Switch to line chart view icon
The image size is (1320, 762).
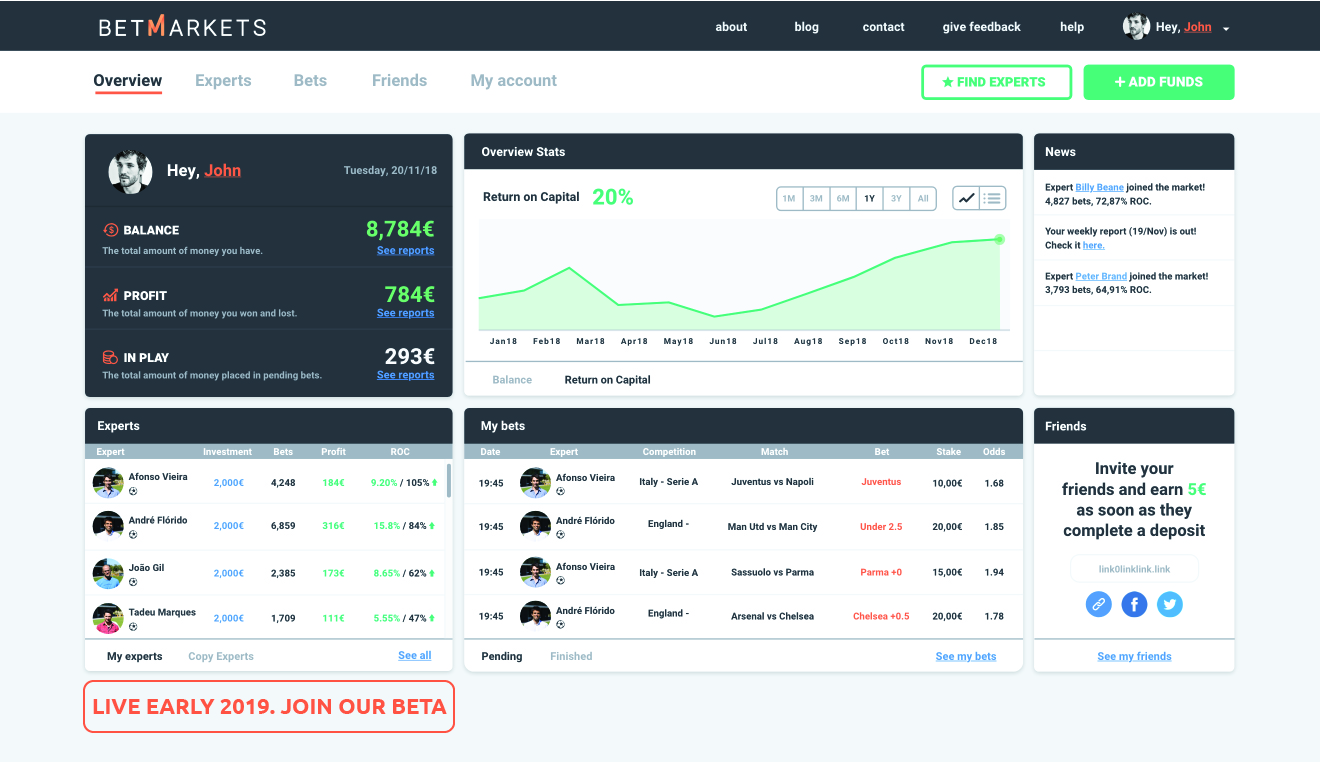point(966,198)
